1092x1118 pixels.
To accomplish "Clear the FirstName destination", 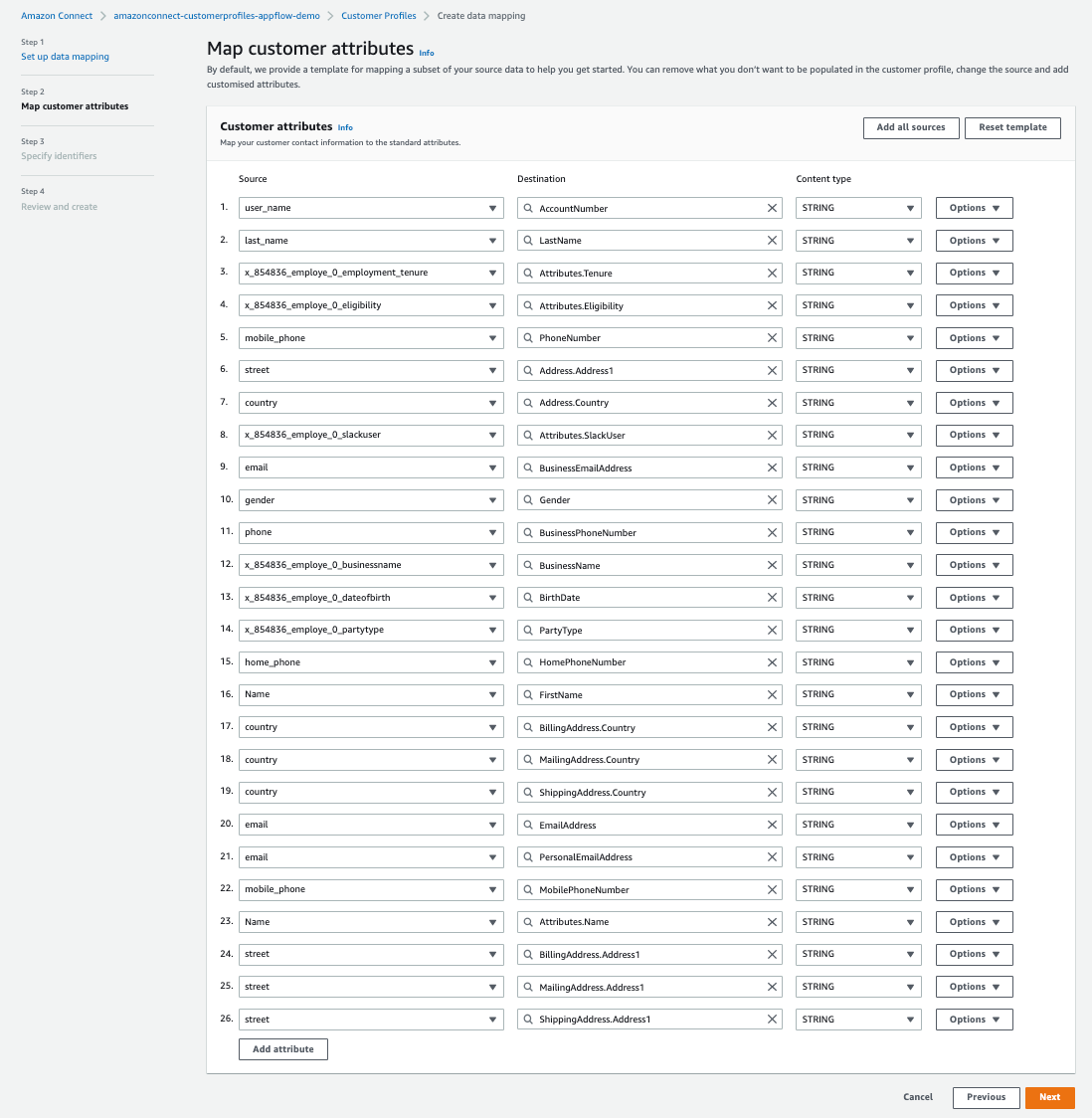I will (772, 694).
